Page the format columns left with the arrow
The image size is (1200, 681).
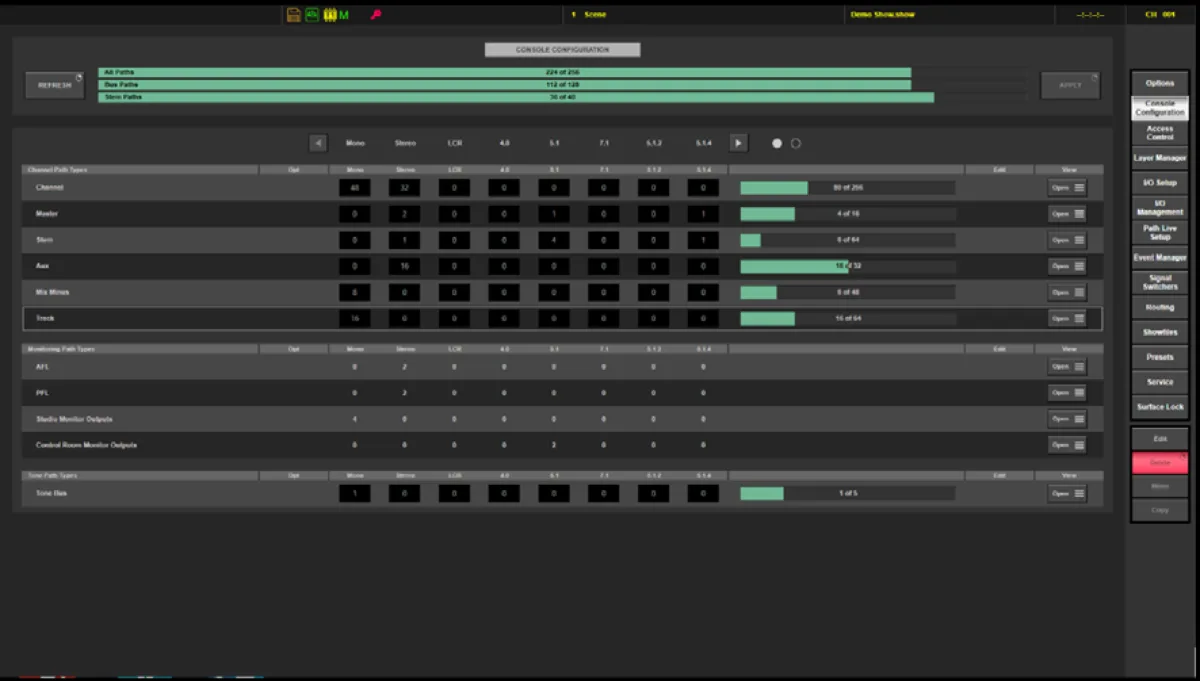[x=318, y=143]
